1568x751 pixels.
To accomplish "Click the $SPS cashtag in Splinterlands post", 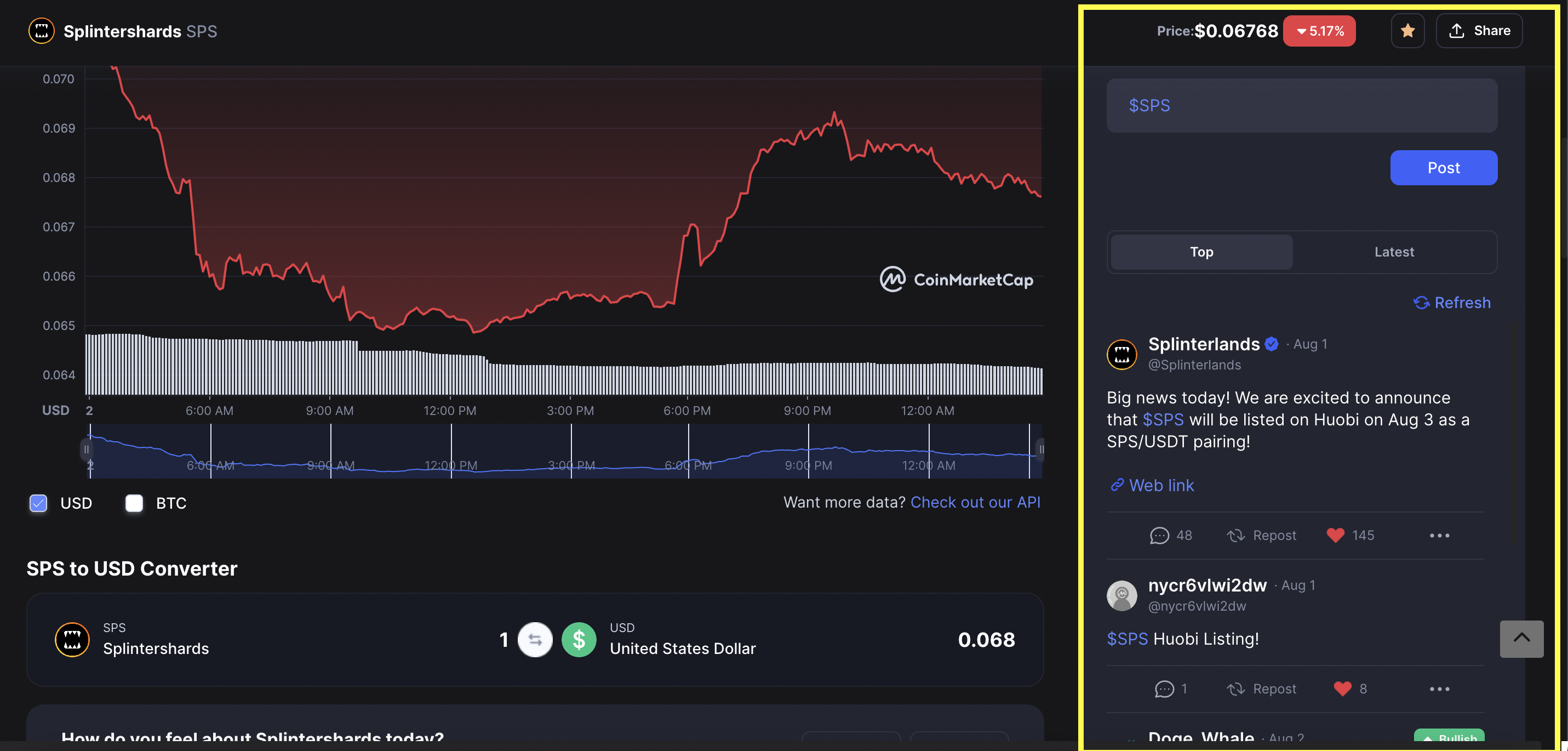I will coord(1163,419).
